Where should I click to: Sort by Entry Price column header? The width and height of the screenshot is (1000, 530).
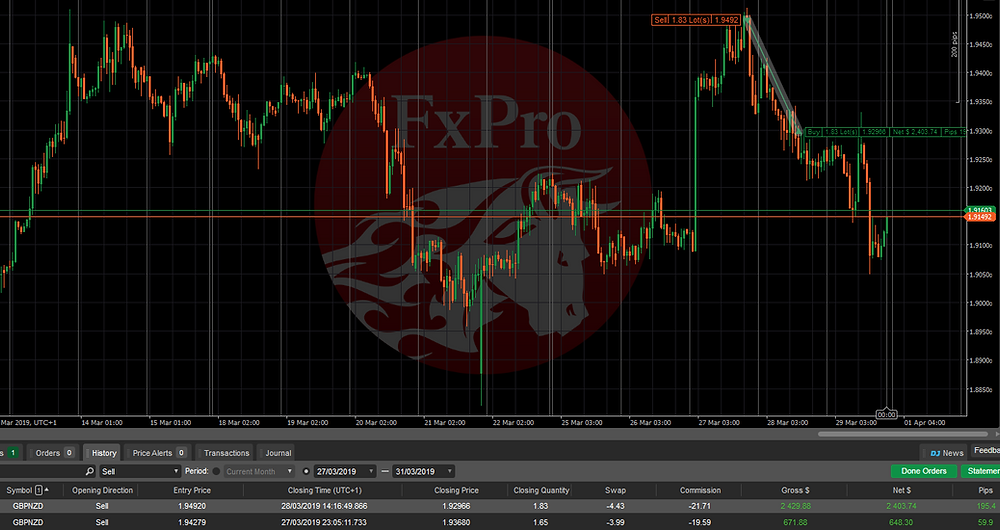click(191, 490)
